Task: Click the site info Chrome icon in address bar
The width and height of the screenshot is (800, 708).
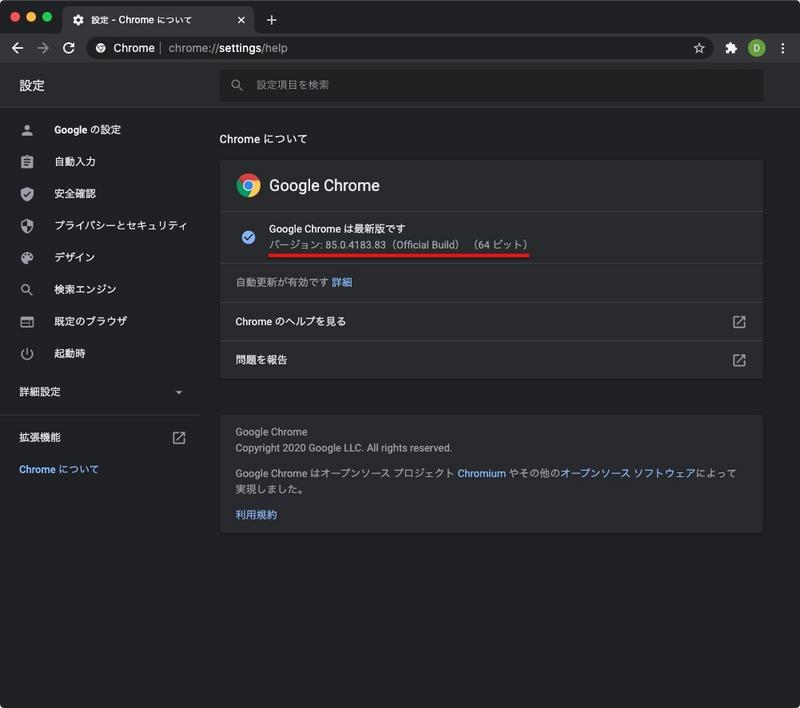Action: coord(101,48)
